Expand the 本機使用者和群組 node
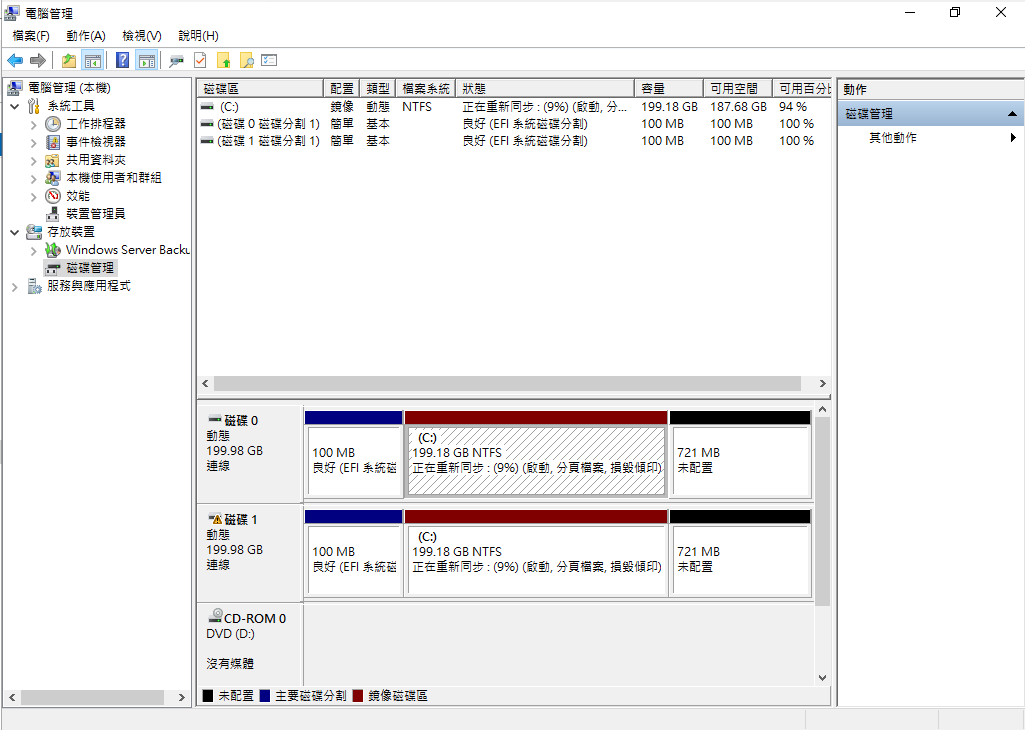This screenshot has width=1025, height=730. [x=33, y=178]
